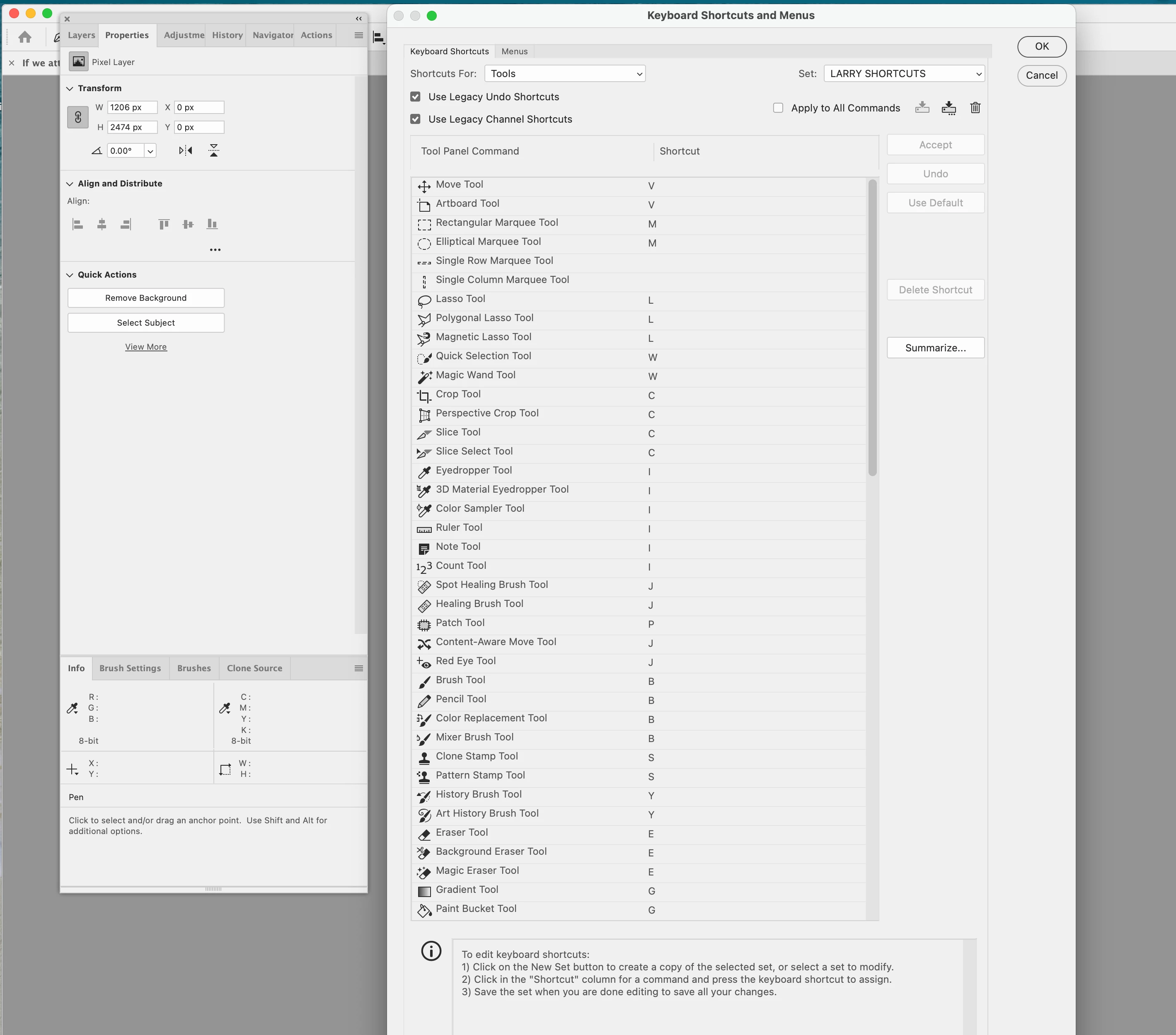Click the home icon in toolbar
Screen dimensions: 1176x1035
tap(25, 37)
